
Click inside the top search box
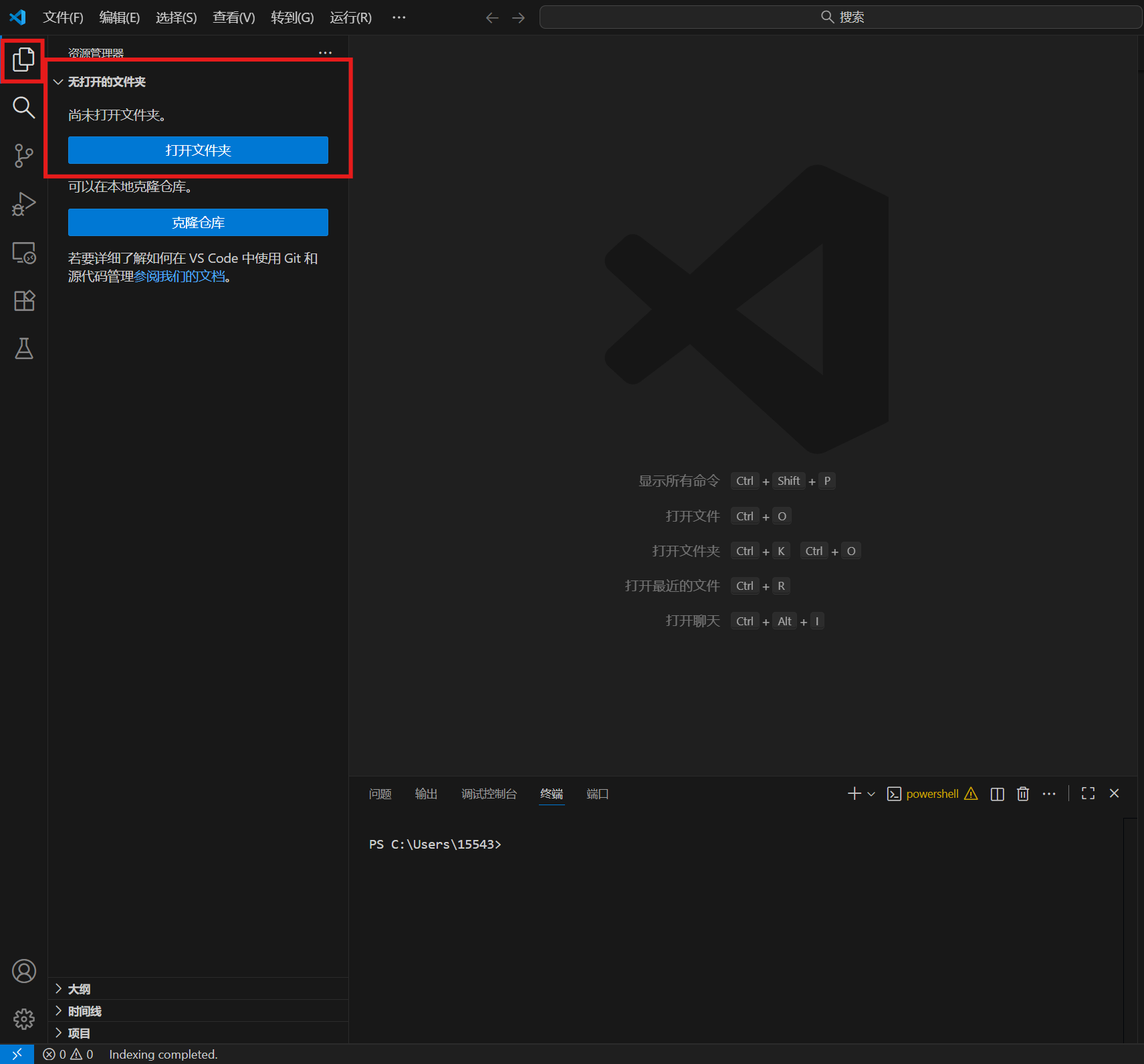point(840,17)
